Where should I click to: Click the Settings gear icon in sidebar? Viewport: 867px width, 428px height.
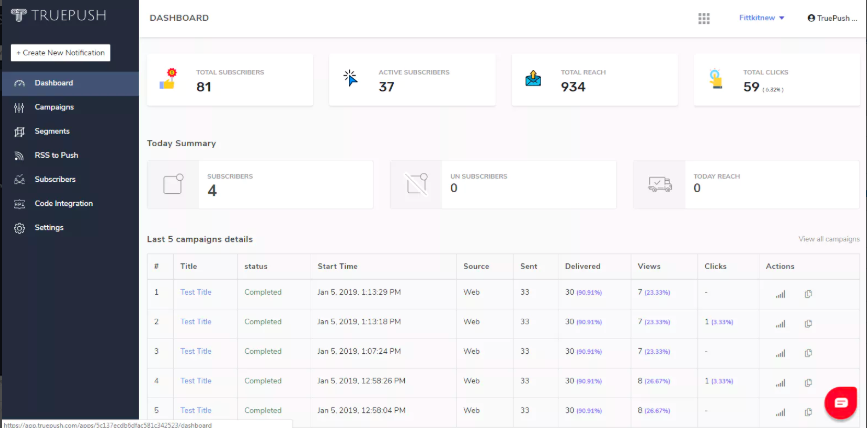19,228
